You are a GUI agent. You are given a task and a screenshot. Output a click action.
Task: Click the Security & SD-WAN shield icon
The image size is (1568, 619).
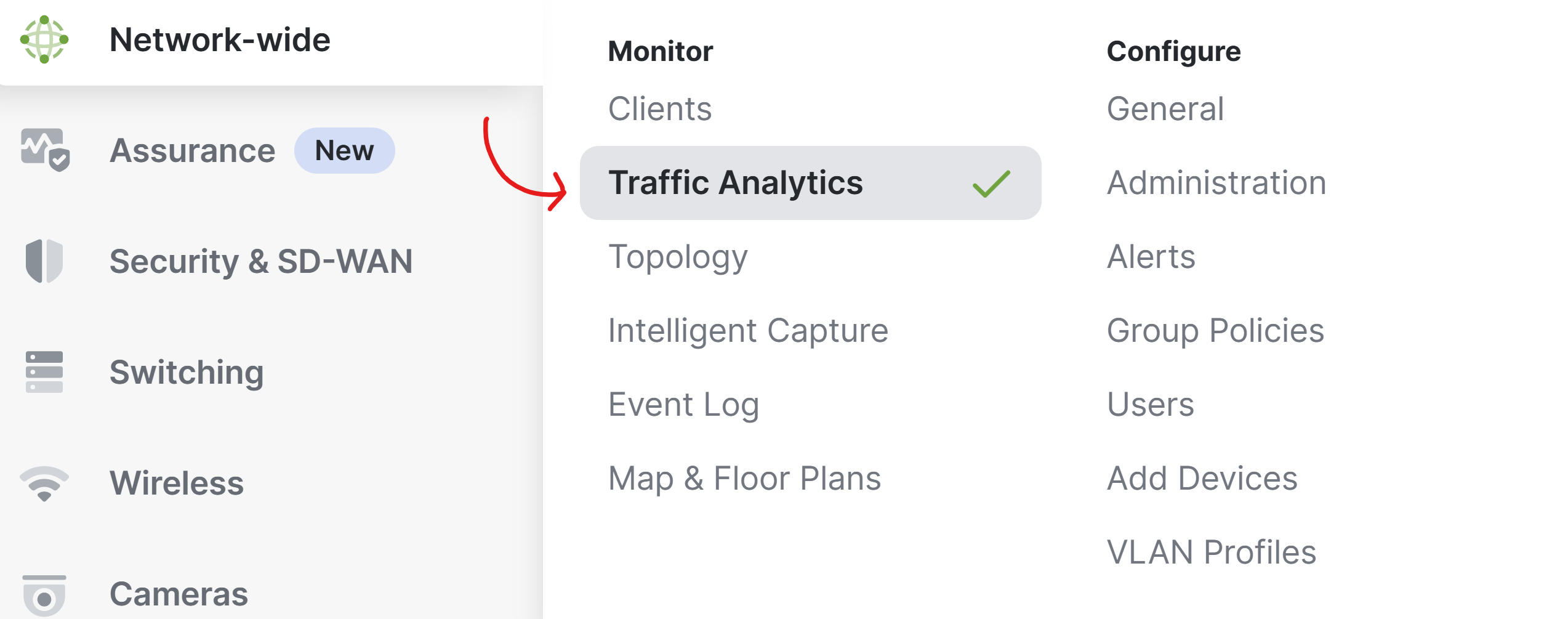click(x=44, y=261)
